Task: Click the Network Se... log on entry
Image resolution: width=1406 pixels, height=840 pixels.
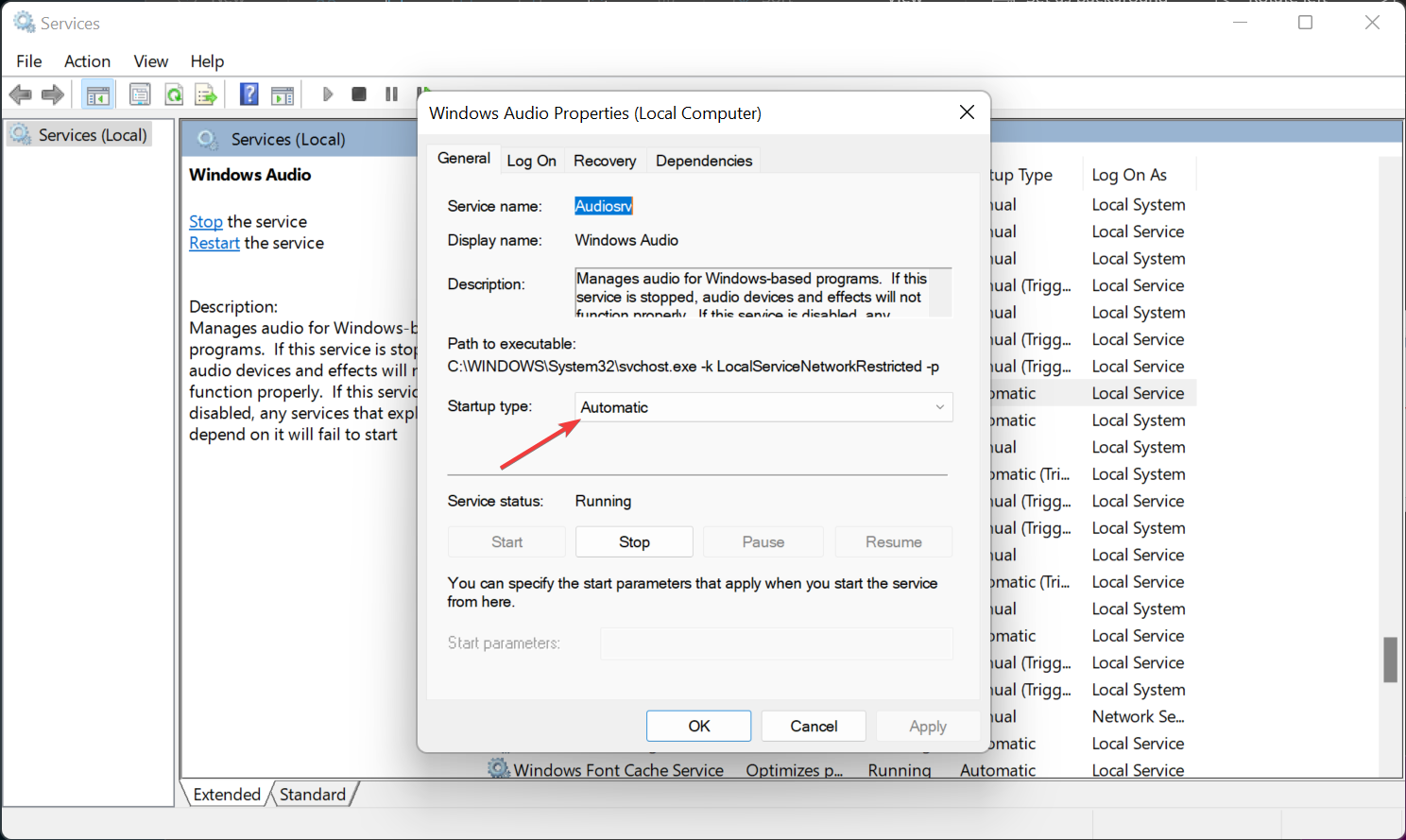Action: (1138, 716)
